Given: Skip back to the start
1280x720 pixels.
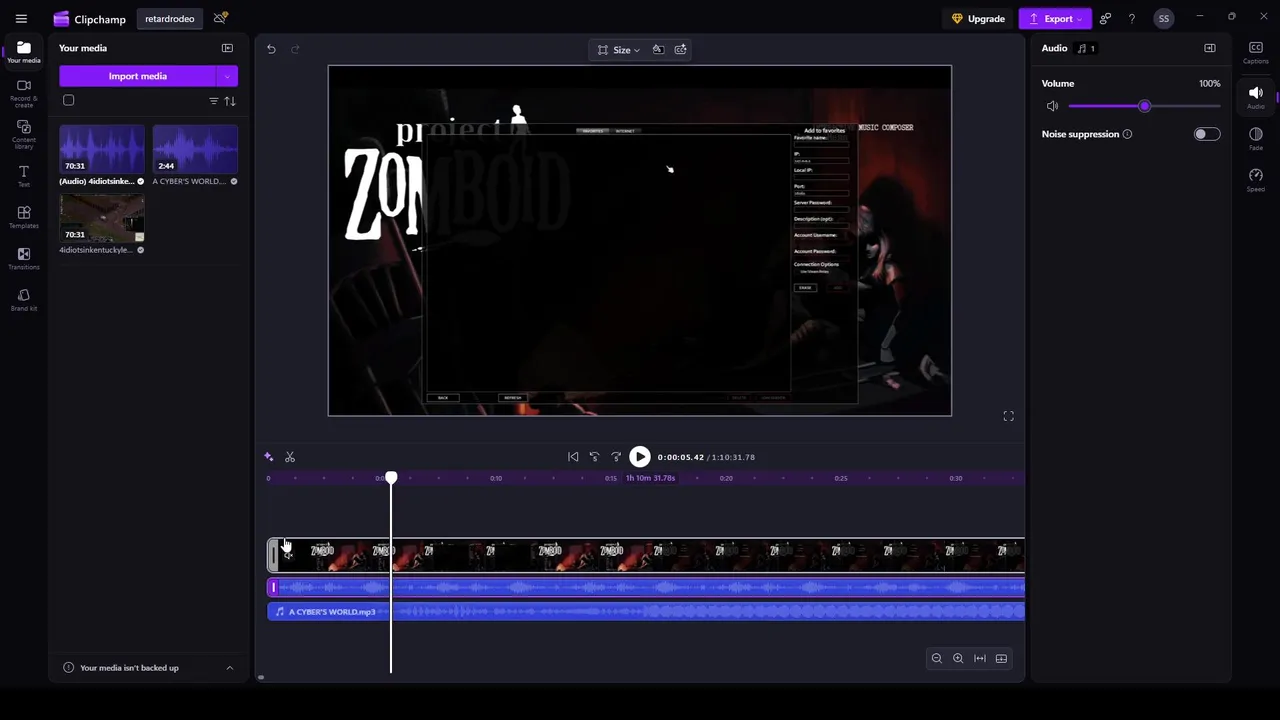Looking at the screenshot, I should pos(573,457).
